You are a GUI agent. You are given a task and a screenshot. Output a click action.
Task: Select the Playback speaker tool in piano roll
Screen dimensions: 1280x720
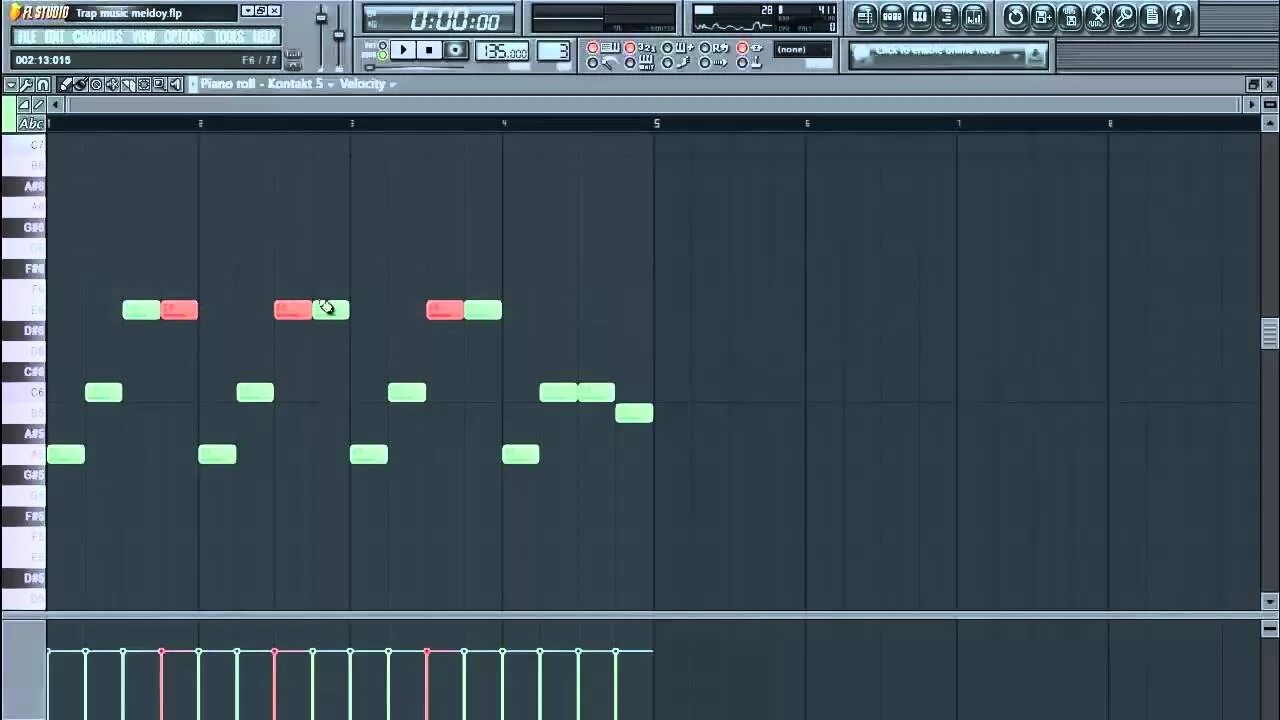[175, 84]
